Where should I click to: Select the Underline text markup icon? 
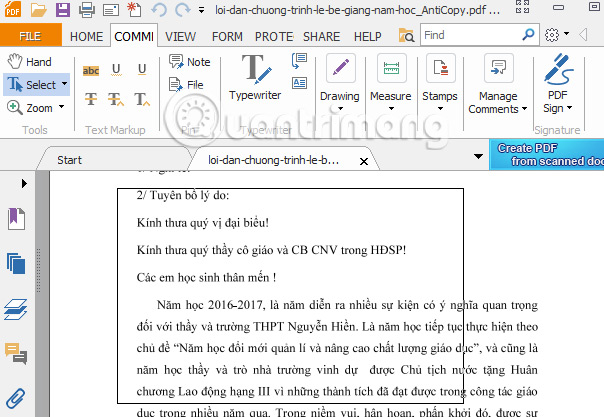tap(142, 69)
